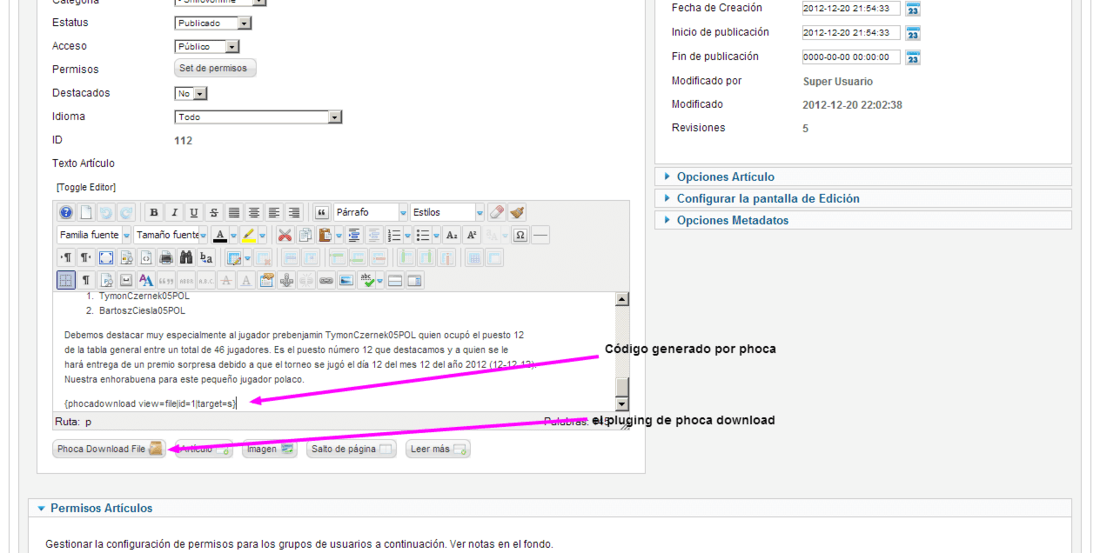Screen dimensions: 1100x553
Task: Cut selection with scissors icon
Action: click(284, 235)
